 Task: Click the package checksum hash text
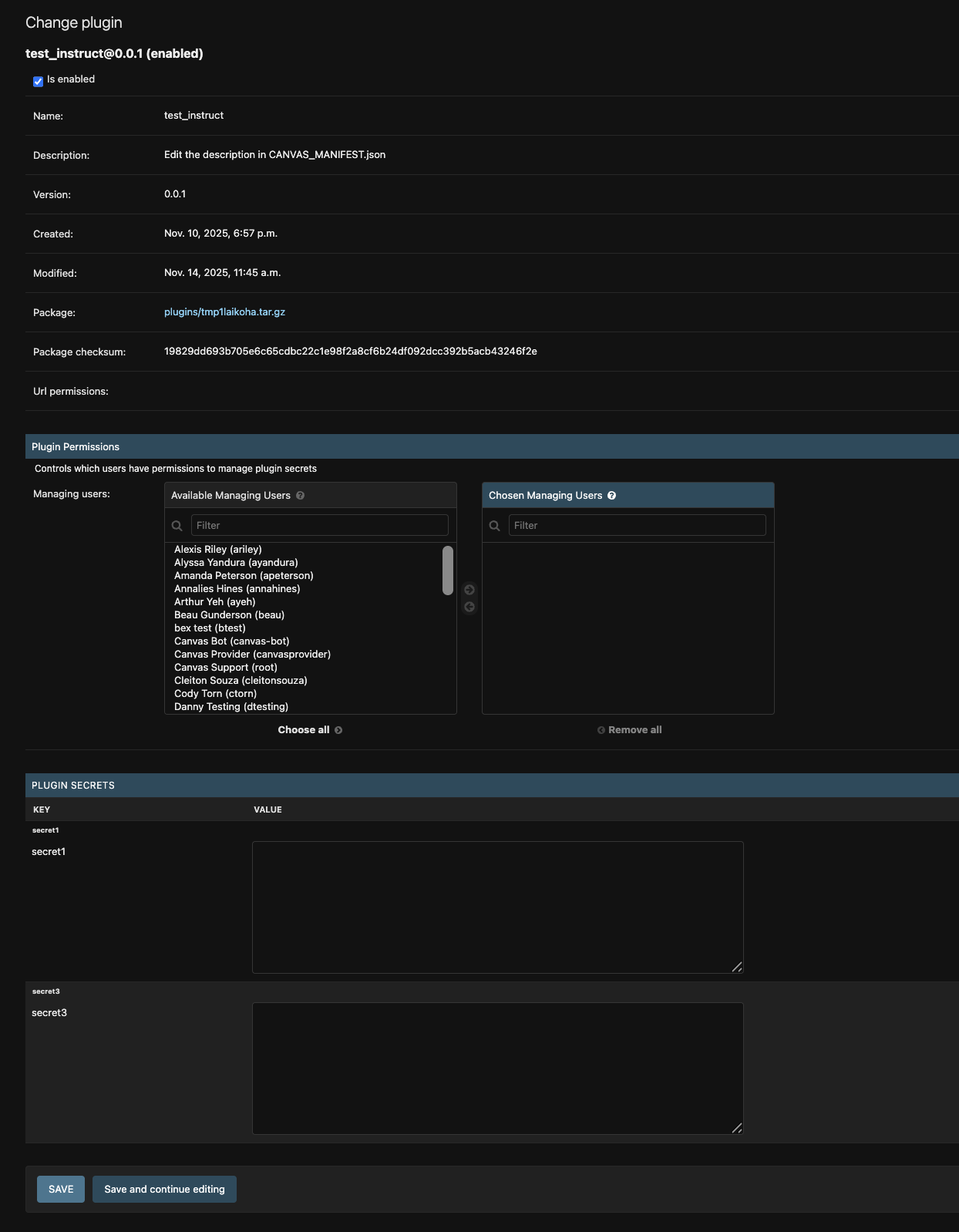[351, 352]
